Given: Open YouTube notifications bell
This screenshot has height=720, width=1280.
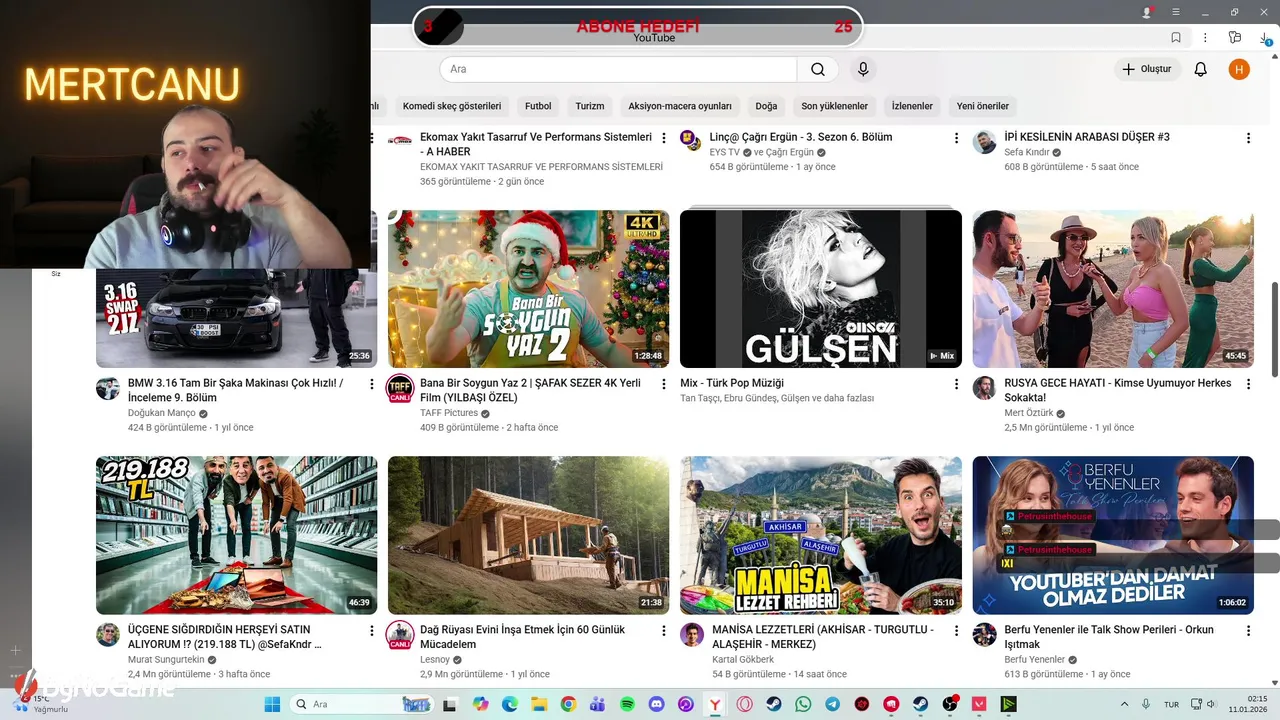Looking at the screenshot, I should [1201, 69].
